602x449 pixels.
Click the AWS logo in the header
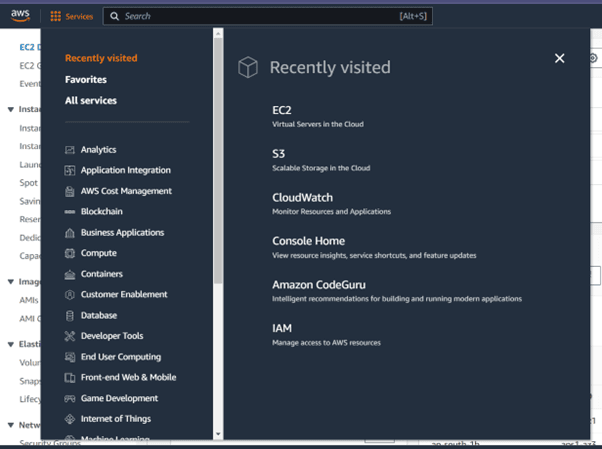click(x=20, y=15)
